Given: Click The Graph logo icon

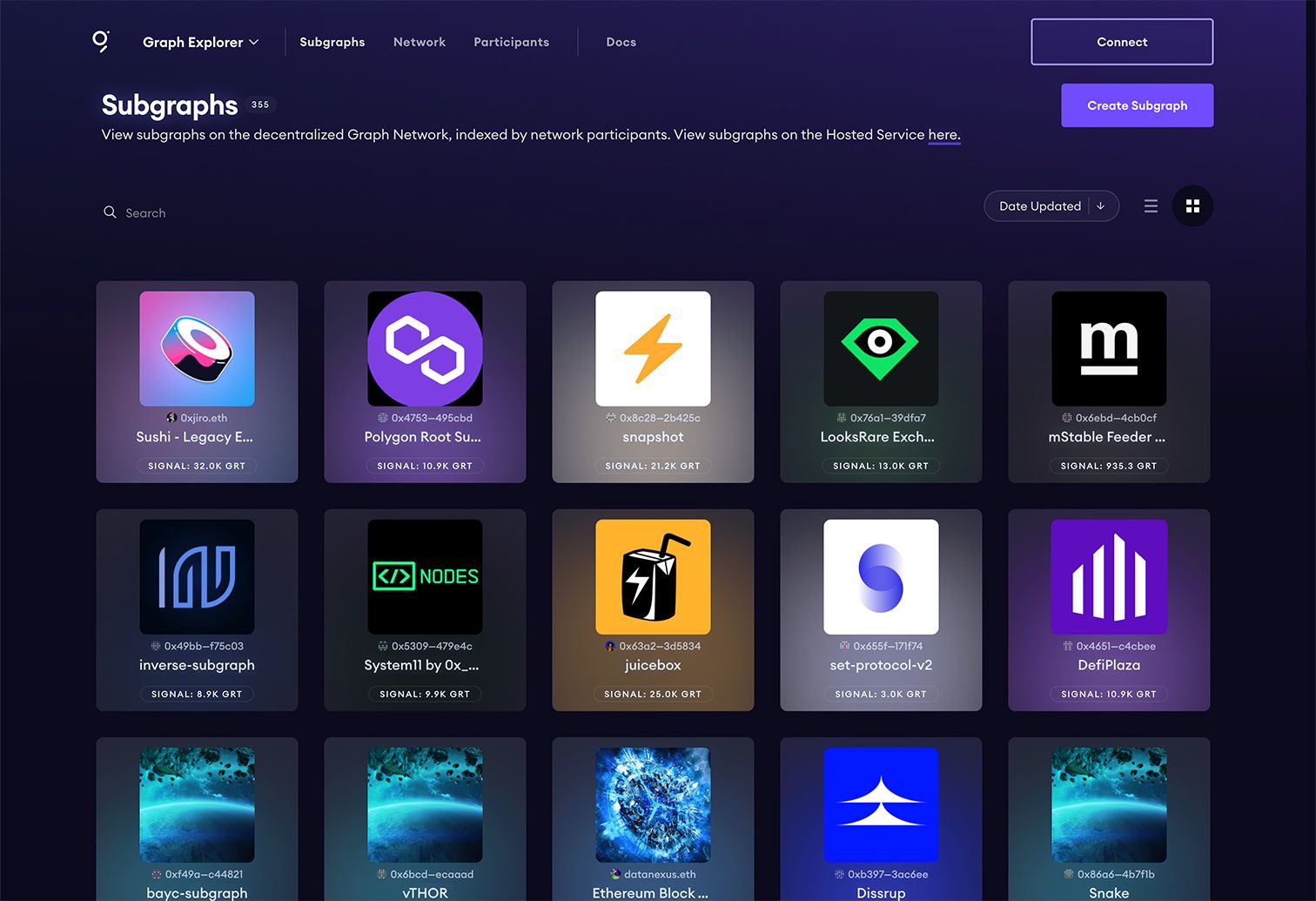Looking at the screenshot, I should [101, 41].
